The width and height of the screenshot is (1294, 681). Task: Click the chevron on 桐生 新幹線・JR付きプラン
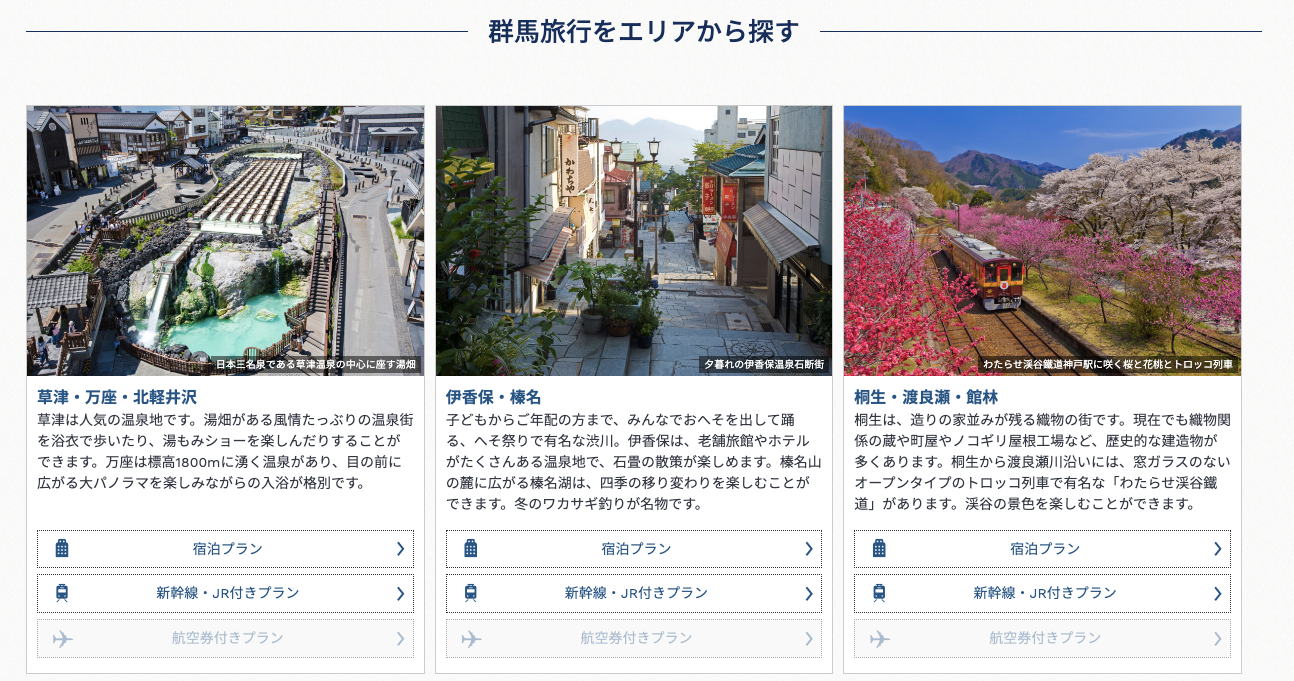[1217, 593]
